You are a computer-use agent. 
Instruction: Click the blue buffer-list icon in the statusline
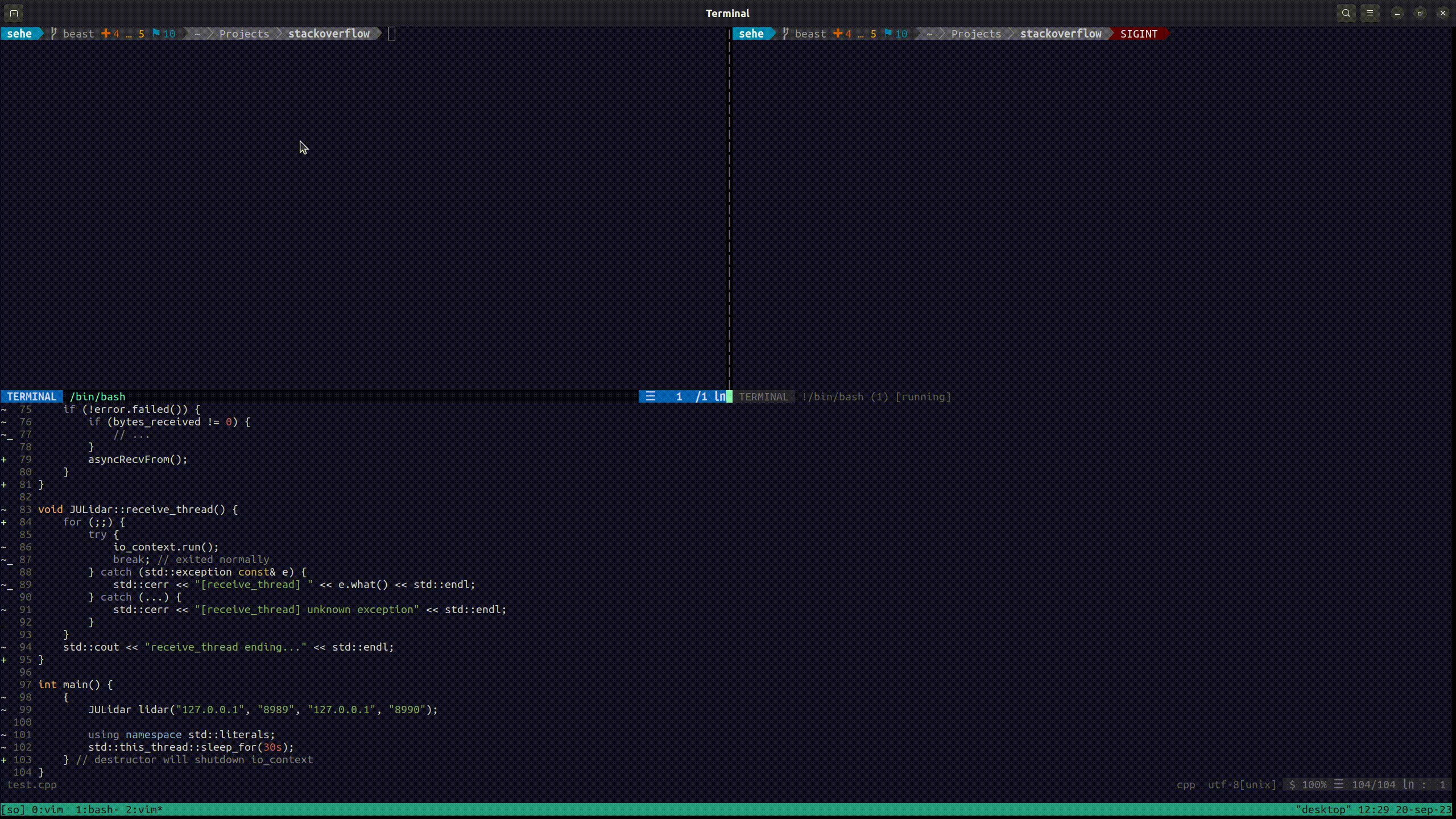(x=650, y=396)
